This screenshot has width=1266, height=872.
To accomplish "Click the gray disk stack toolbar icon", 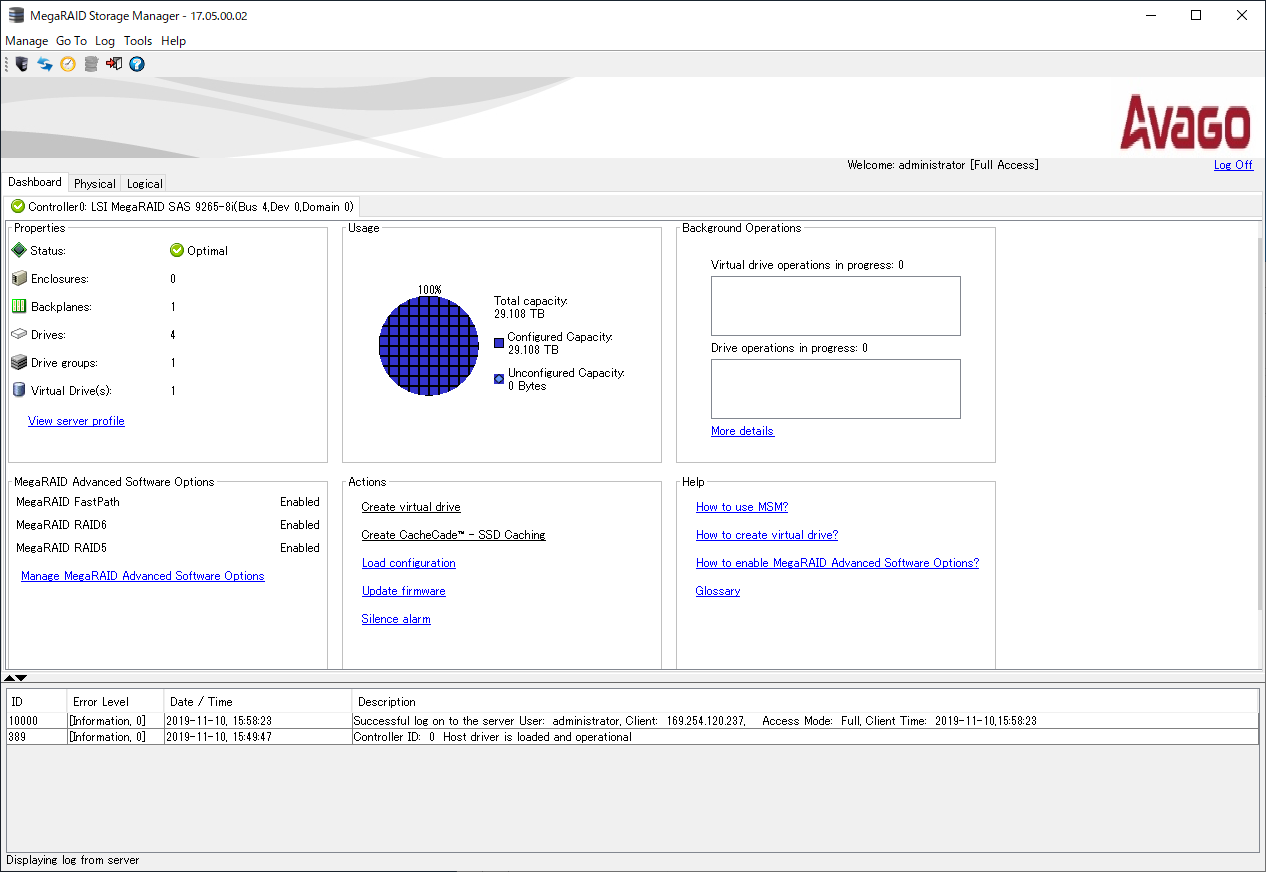I will coord(91,64).
